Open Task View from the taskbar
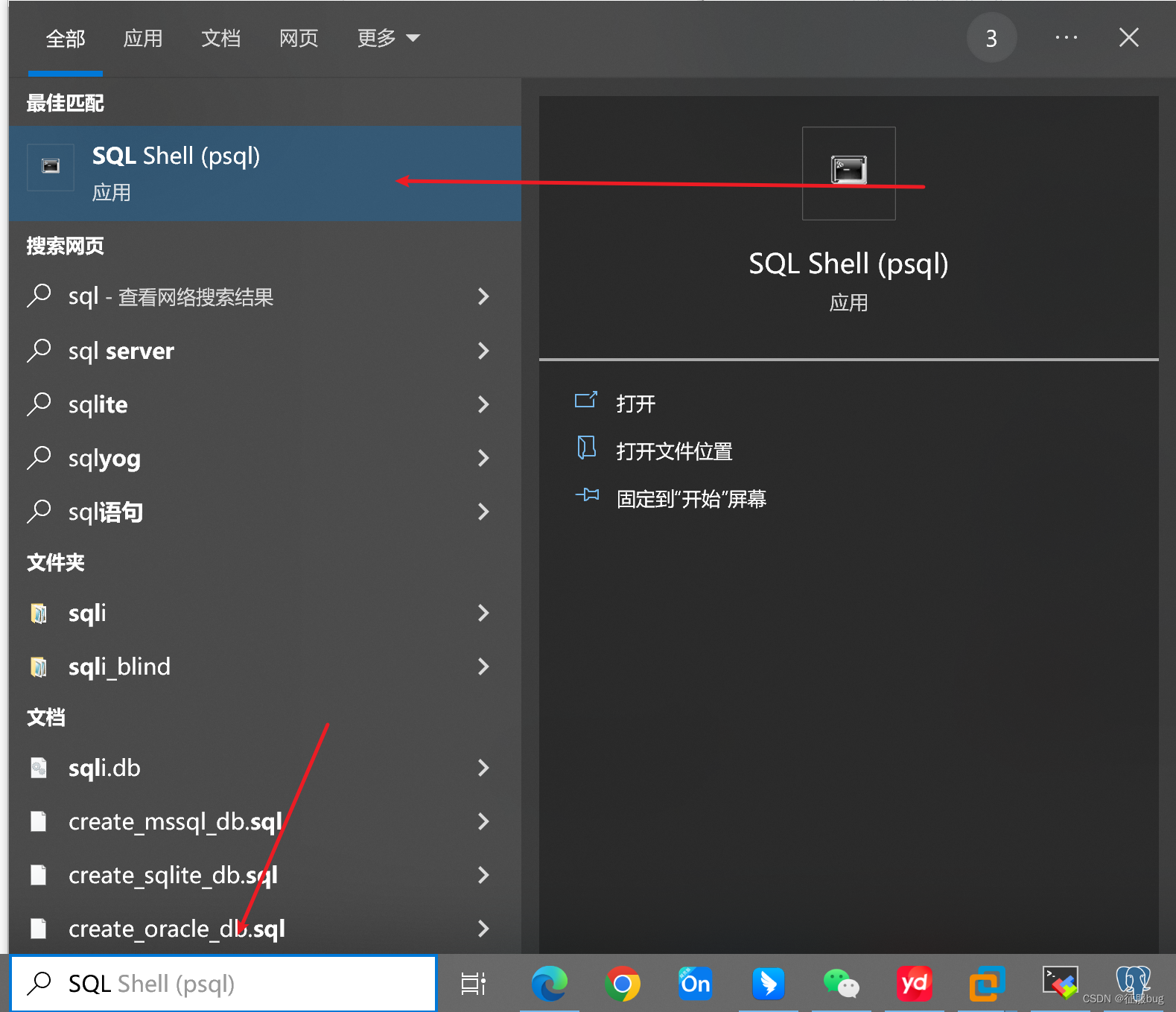 tap(474, 984)
